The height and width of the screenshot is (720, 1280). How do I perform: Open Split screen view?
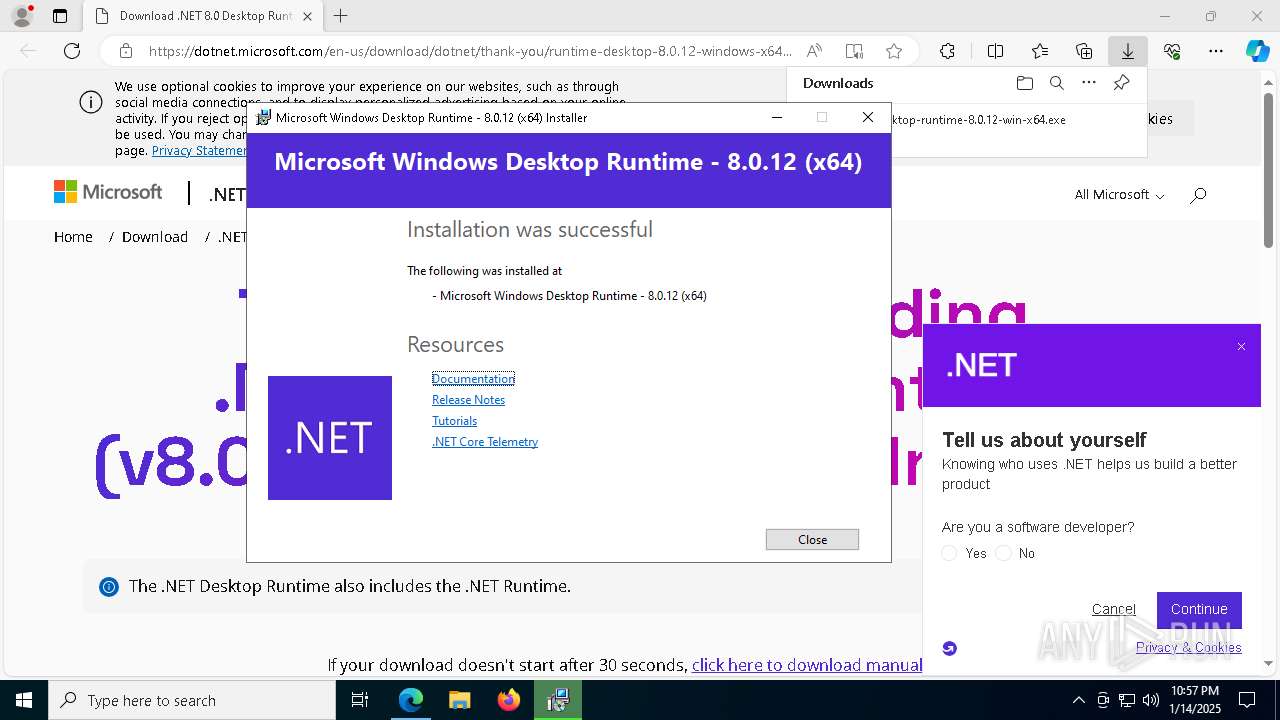[995, 51]
